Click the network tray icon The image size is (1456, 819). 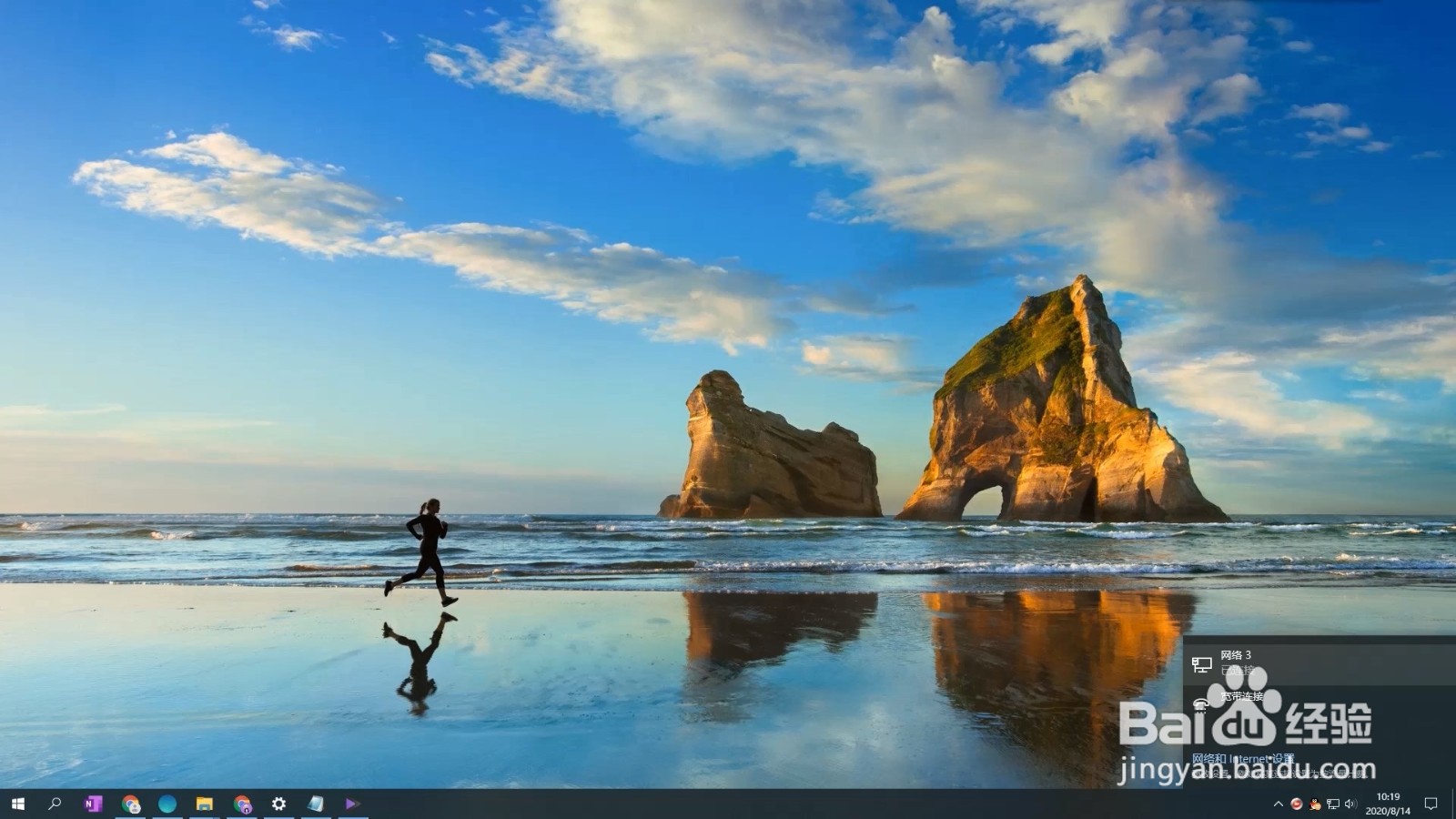pos(1333,804)
